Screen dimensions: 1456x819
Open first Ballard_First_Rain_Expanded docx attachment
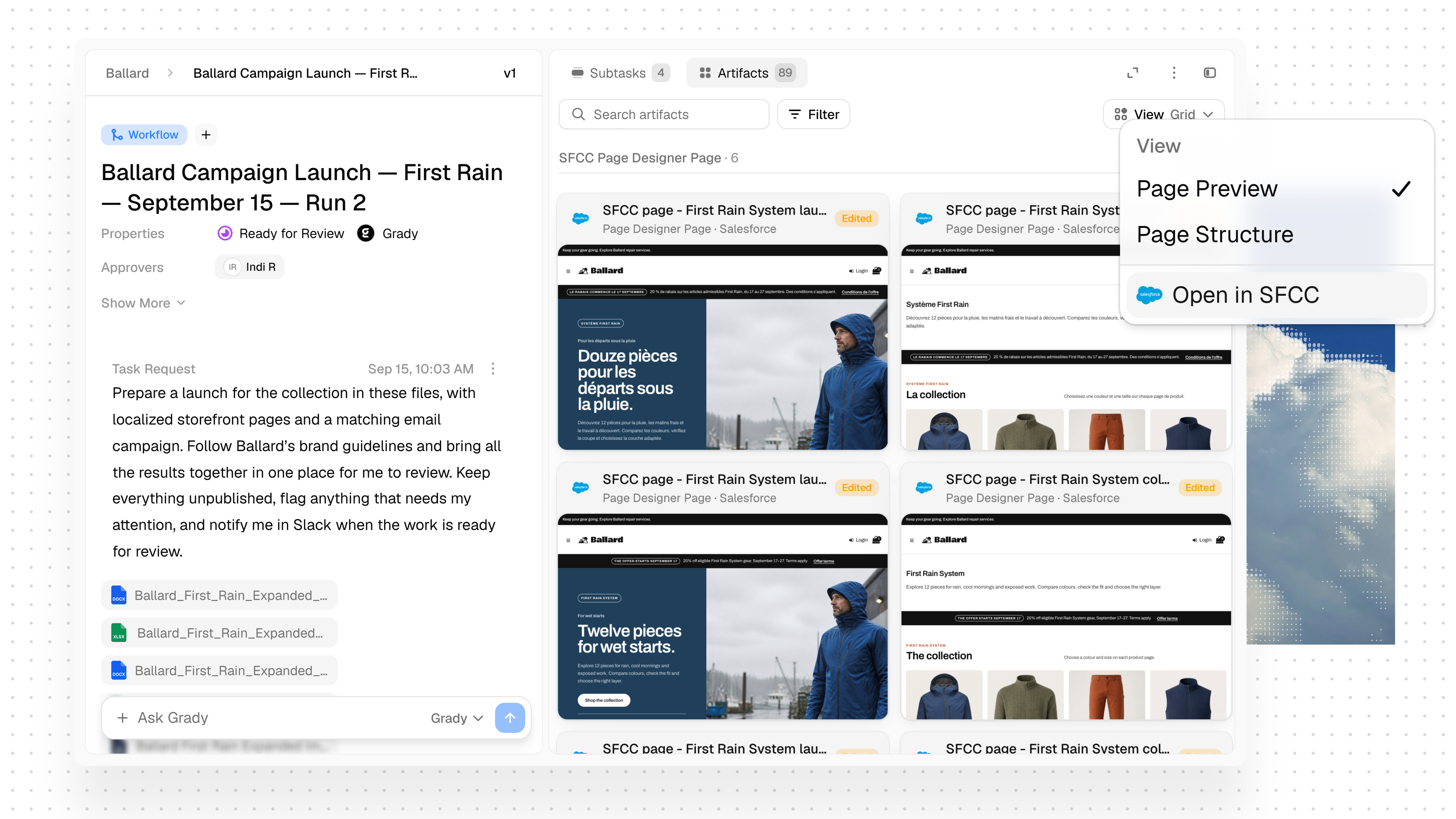(x=219, y=595)
